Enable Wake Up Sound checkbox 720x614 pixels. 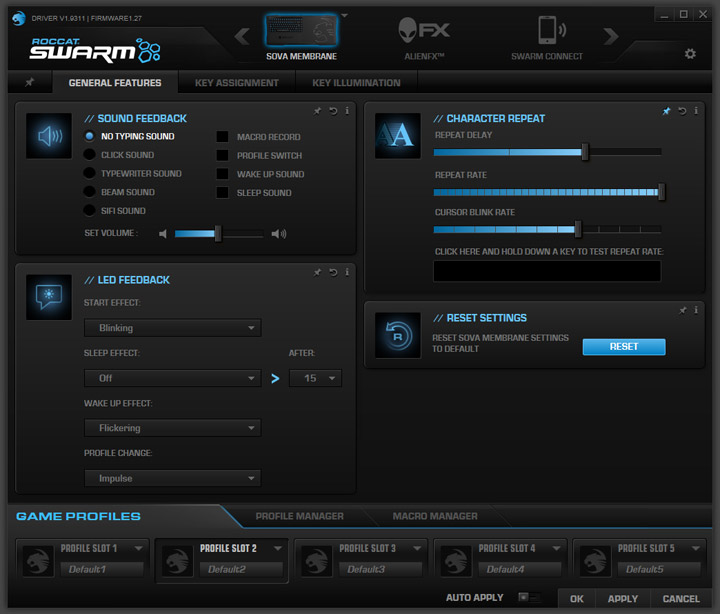click(x=222, y=174)
